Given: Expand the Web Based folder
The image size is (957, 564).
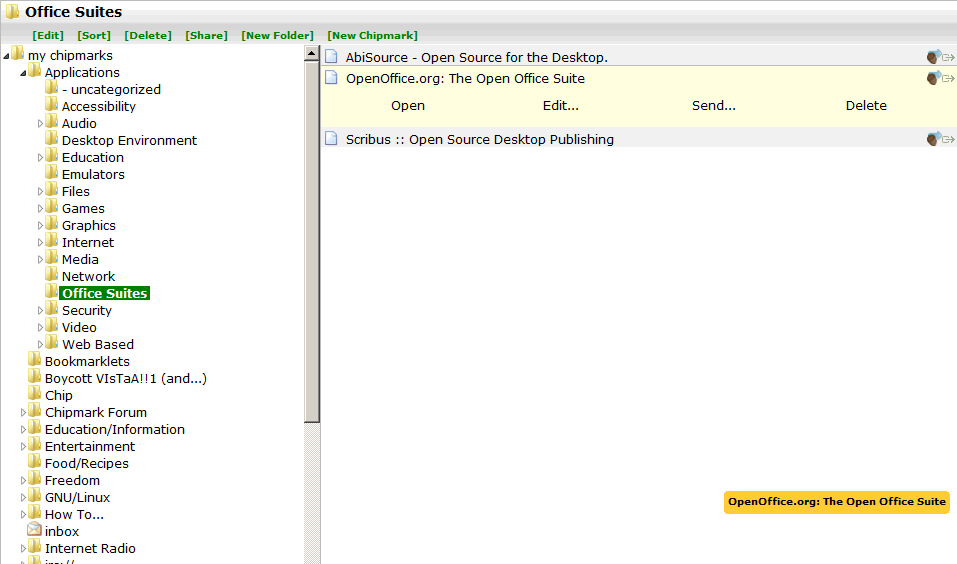Looking at the screenshot, I should pyautogui.click(x=40, y=345).
